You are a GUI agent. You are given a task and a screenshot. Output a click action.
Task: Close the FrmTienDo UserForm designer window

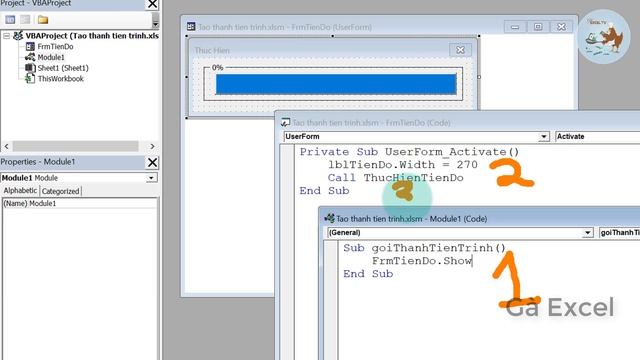(x=561, y=27)
